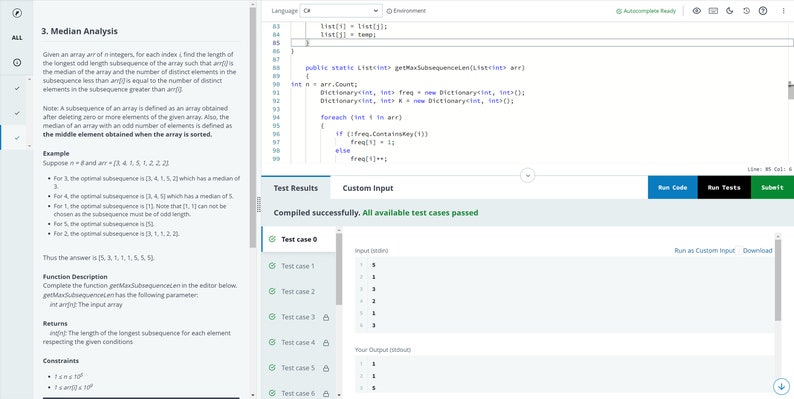Click the green check icon on Test case 2

click(272, 291)
